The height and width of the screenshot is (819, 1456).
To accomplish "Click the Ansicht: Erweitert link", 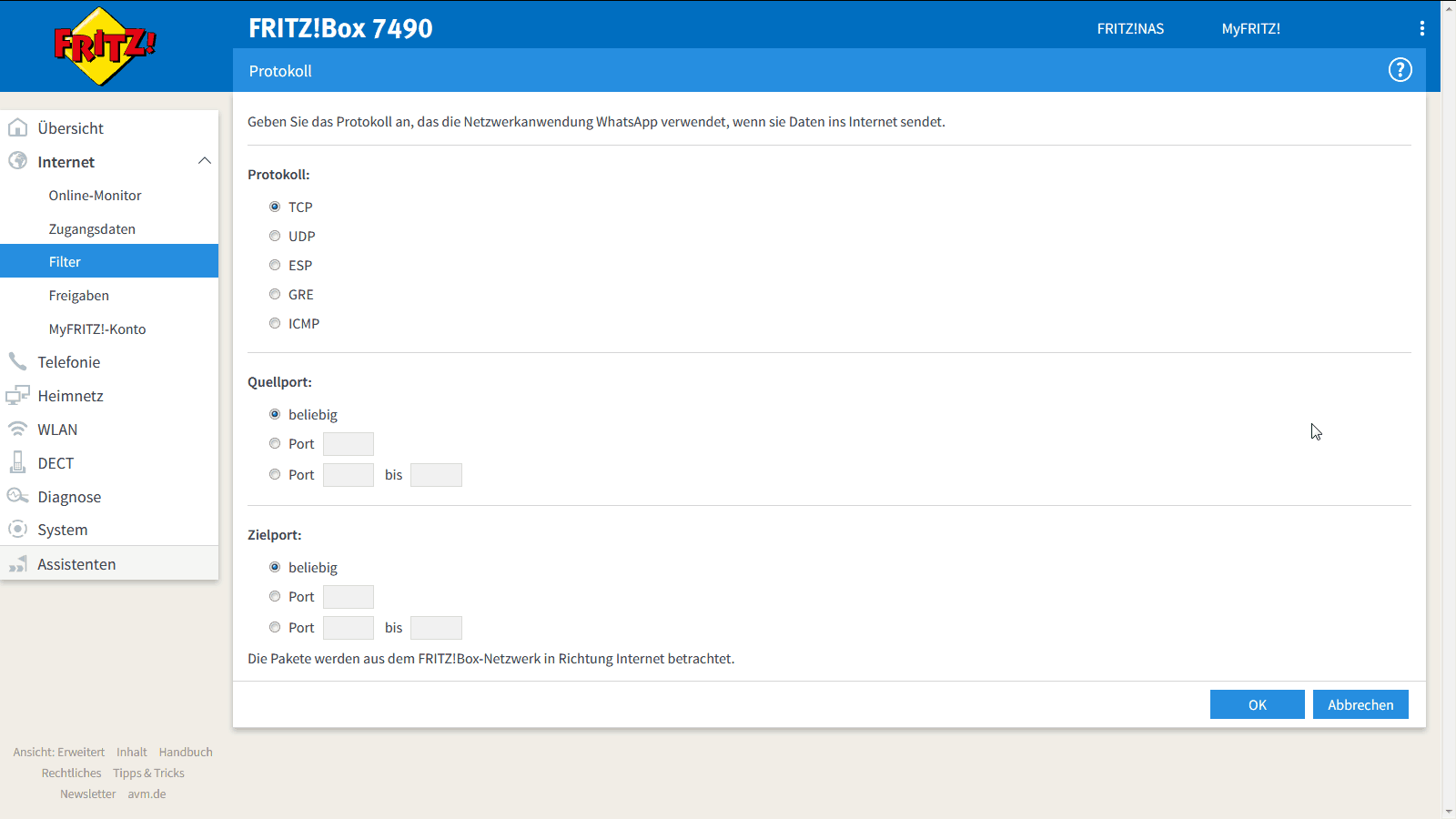I will point(59,752).
